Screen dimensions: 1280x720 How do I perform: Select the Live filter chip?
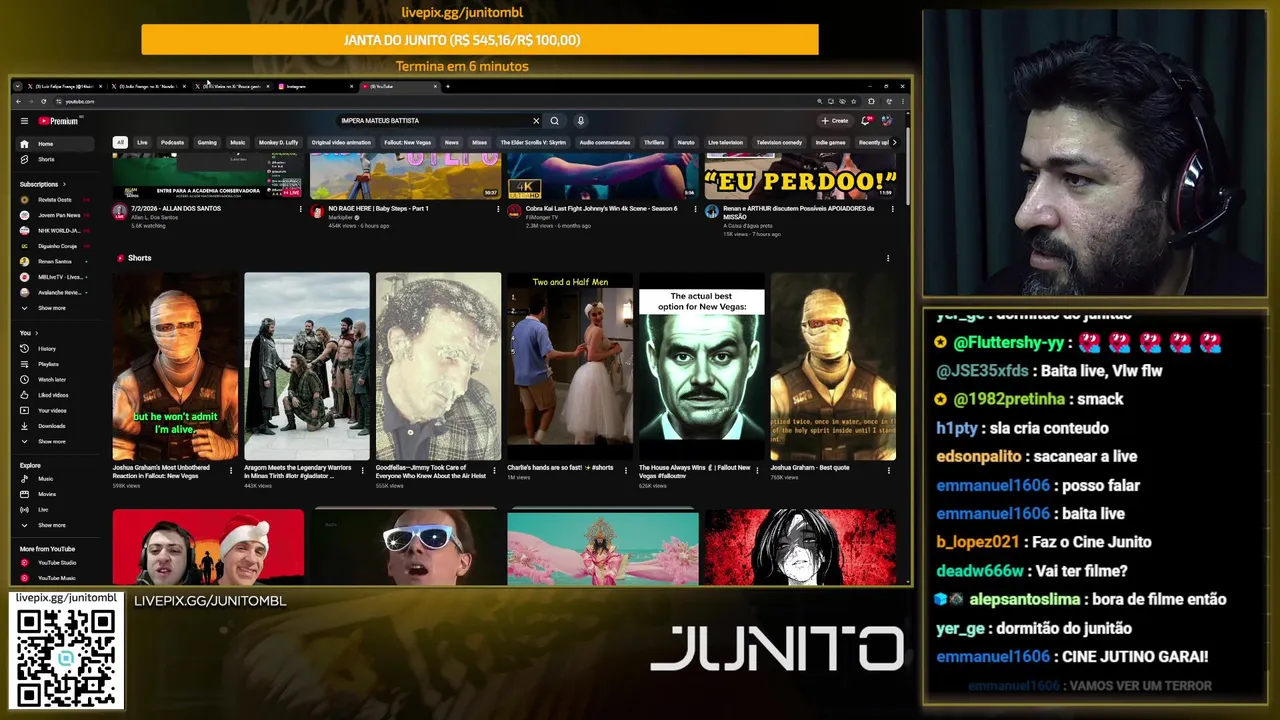click(142, 142)
